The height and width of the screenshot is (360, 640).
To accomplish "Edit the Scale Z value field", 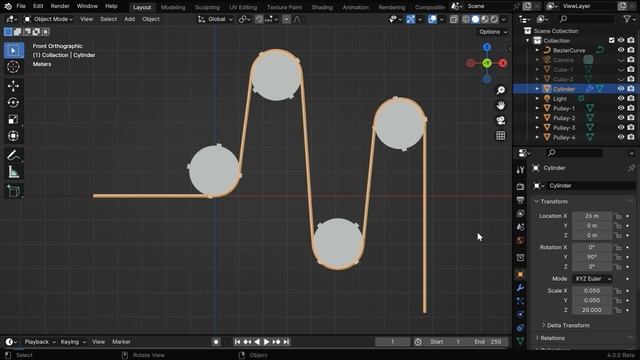I will click(592, 310).
